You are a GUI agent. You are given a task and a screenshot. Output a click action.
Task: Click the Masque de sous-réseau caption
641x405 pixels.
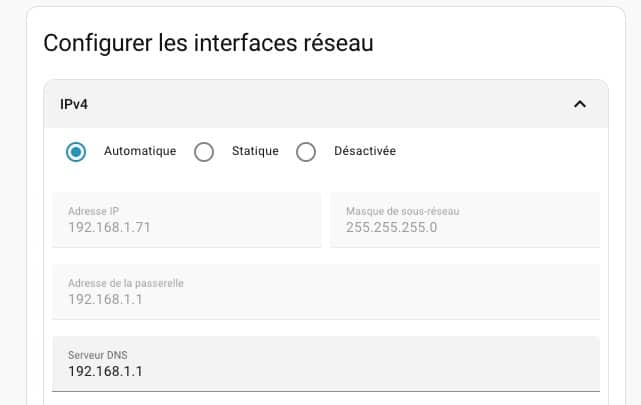[402, 211]
